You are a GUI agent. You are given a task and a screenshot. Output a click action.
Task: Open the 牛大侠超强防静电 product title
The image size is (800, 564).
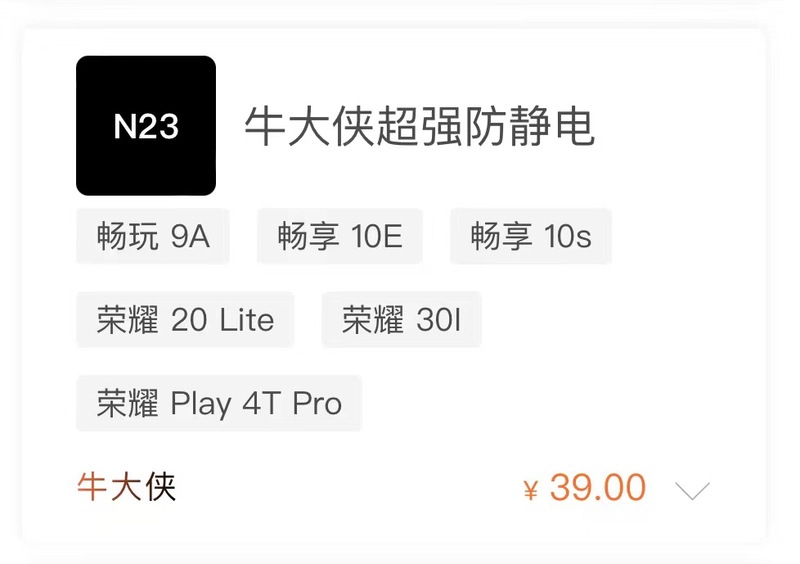pos(420,127)
